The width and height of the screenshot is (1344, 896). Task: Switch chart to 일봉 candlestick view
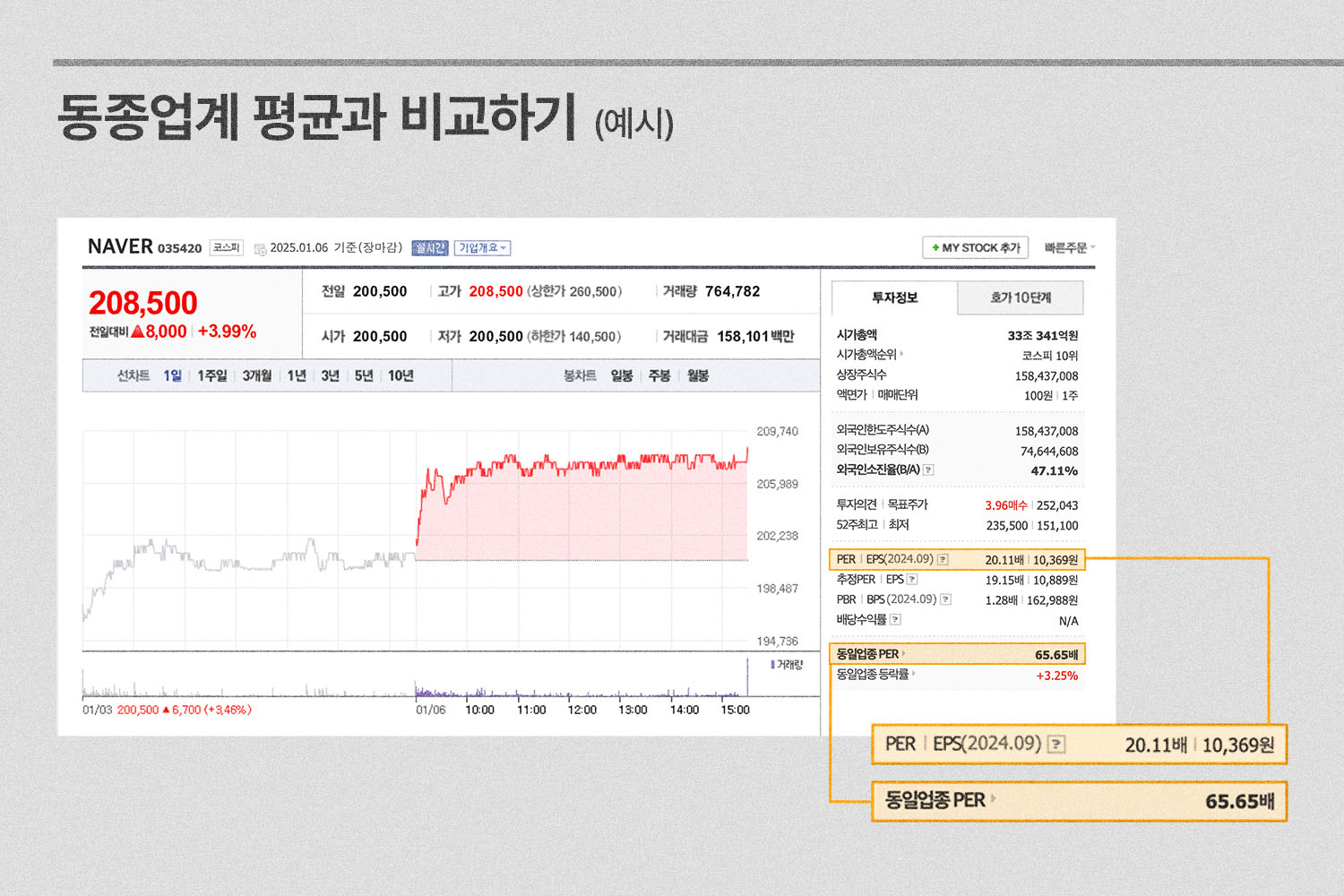coord(622,376)
